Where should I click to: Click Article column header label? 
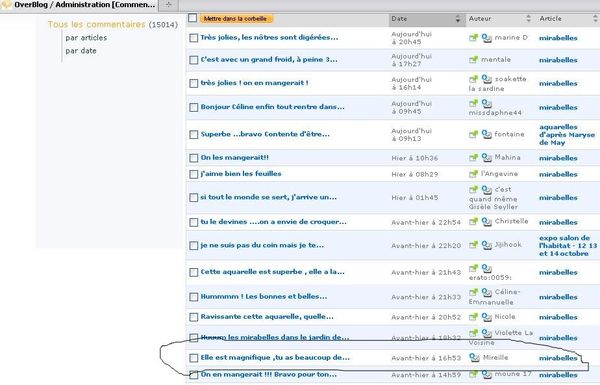551,18
